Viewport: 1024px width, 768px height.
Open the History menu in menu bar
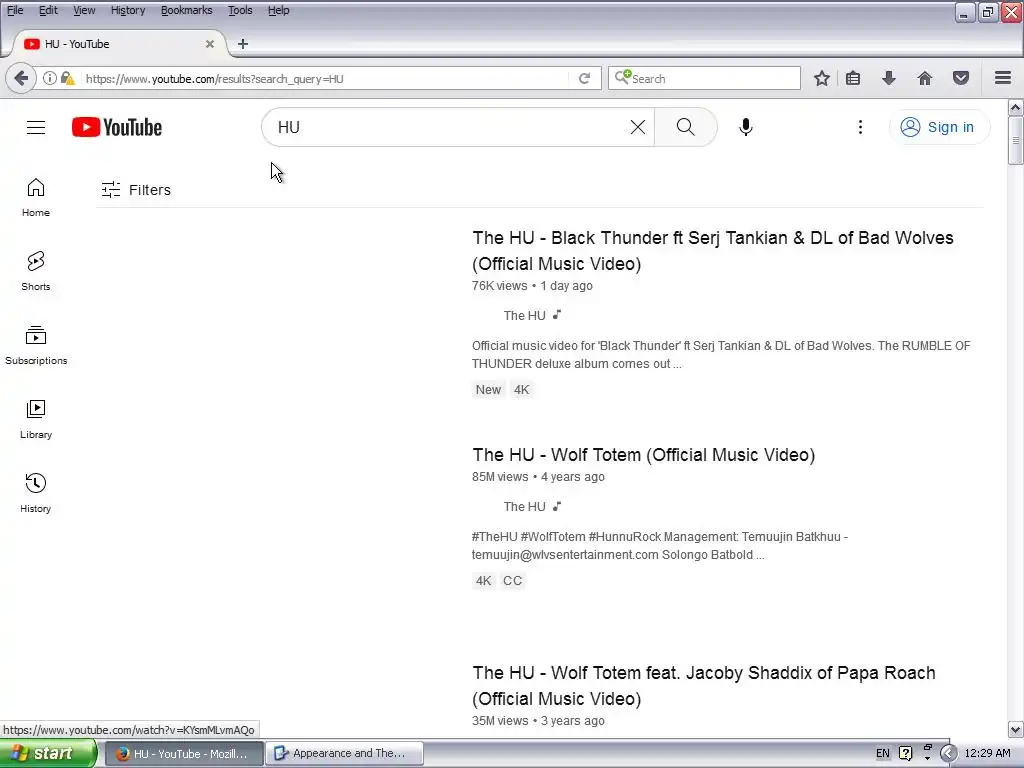tap(128, 10)
